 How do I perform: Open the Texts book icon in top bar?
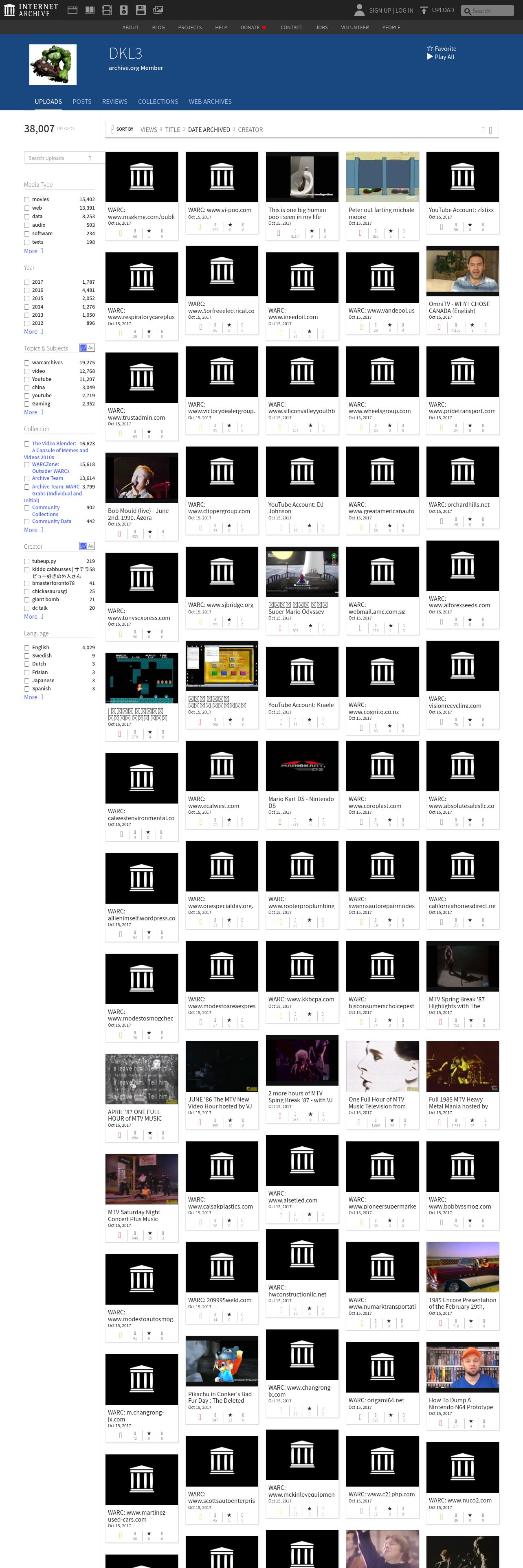tap(90, 10)
